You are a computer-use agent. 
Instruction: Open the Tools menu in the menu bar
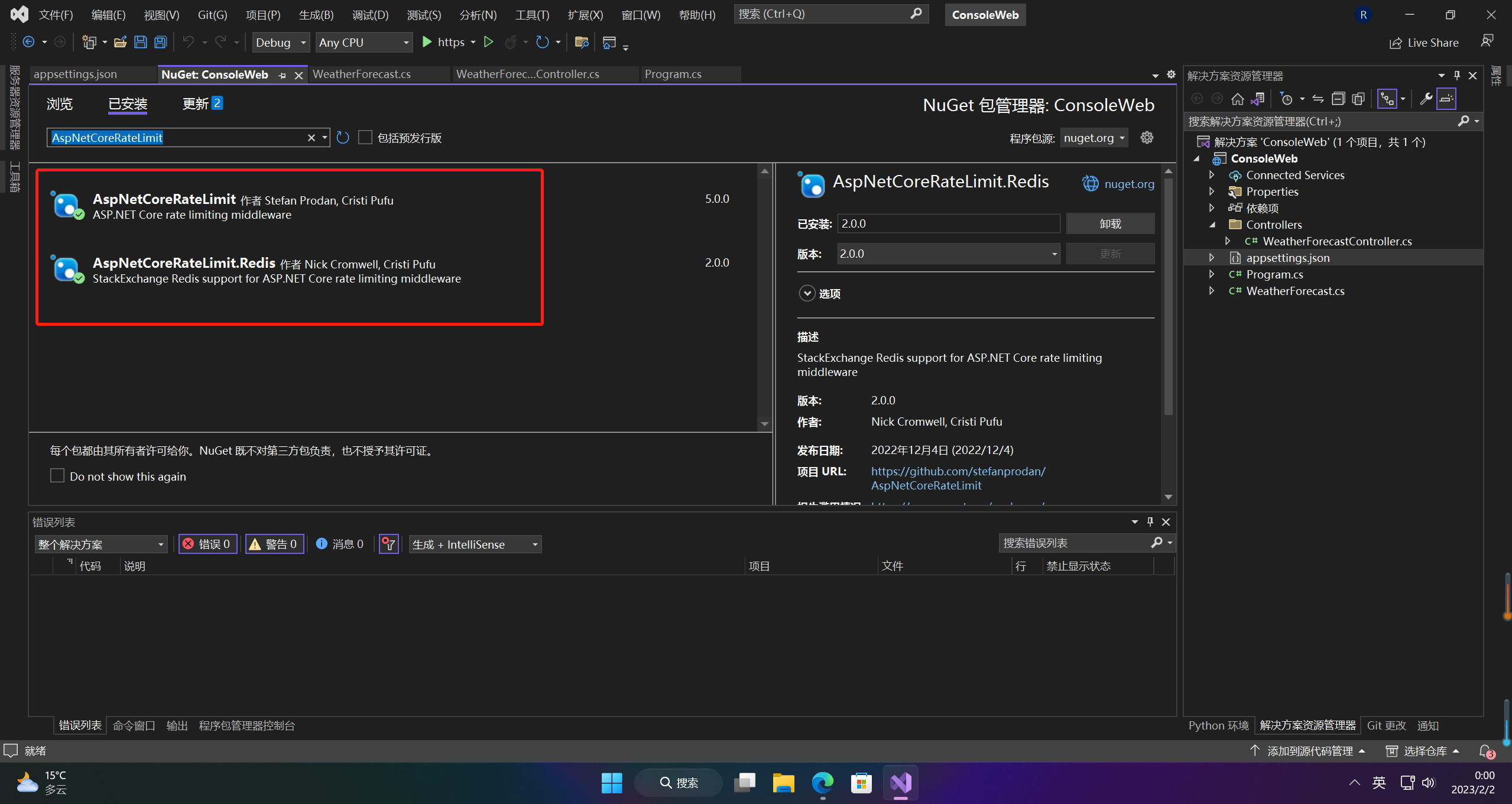(x=531, y=15)
